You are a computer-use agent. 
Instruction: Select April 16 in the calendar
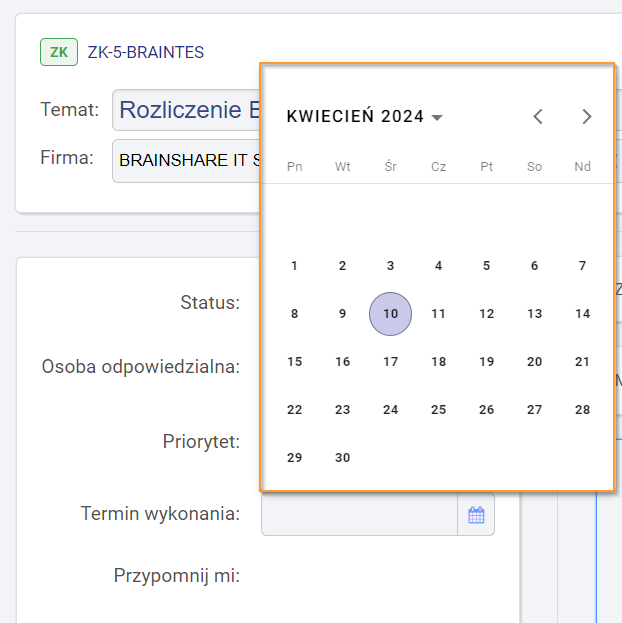click(343, 362)
